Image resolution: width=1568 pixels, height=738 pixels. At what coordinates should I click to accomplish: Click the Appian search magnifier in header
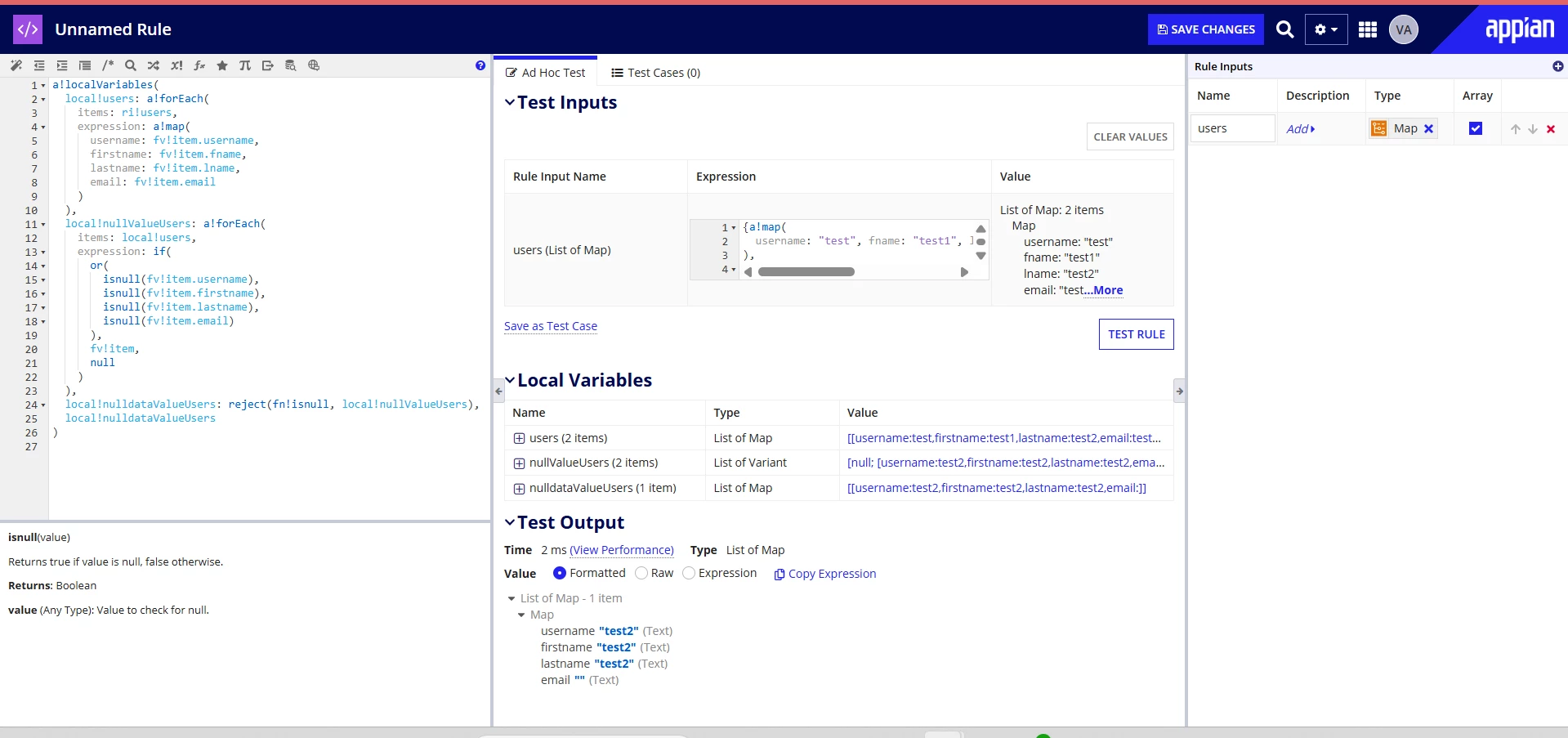pyautogui.click(x=1284, y=29)
